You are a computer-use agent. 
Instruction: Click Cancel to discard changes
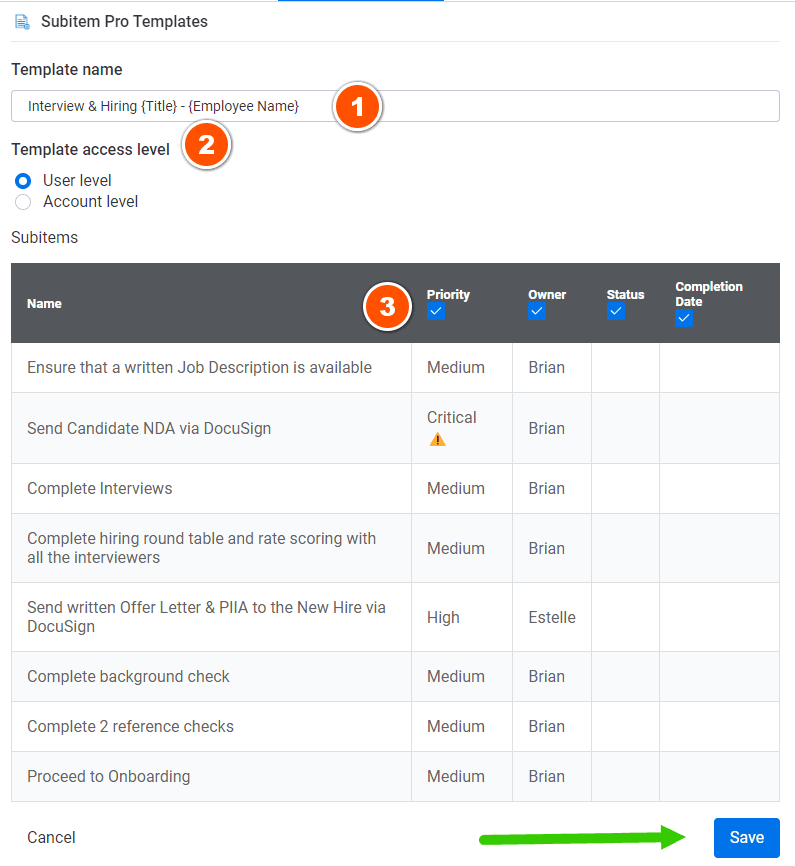[x=50, y=837]
